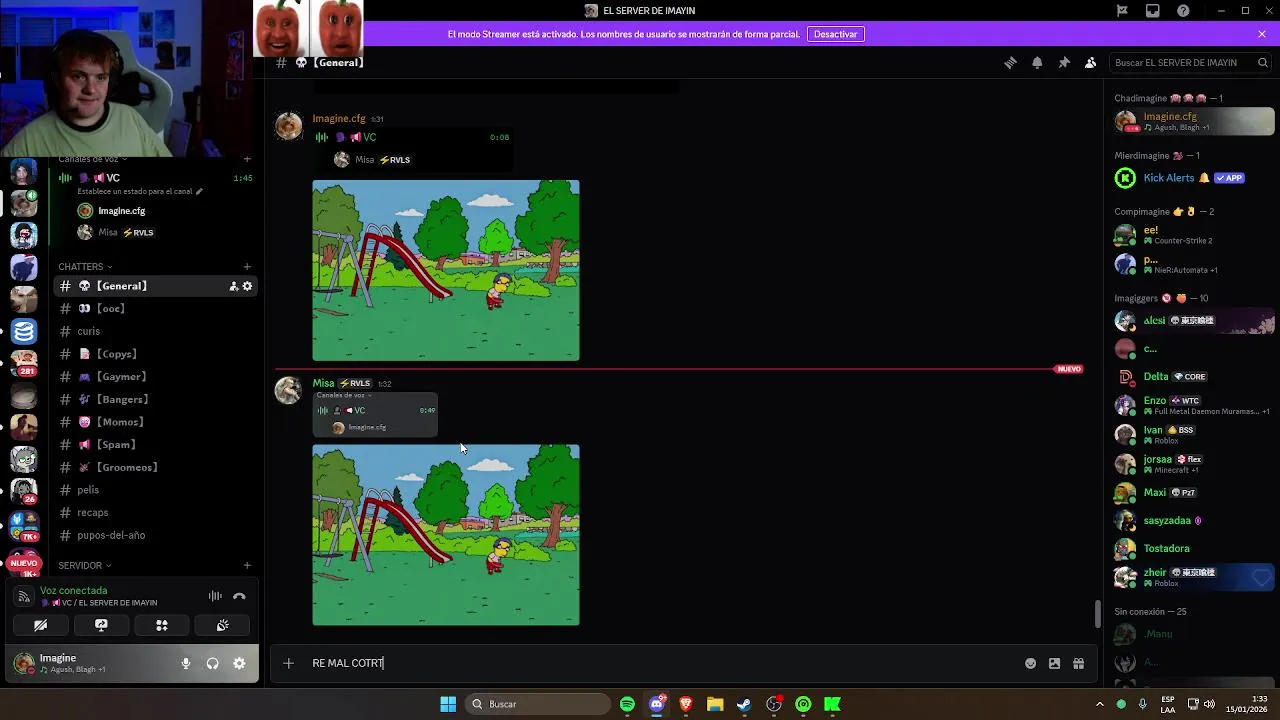Toggle camera off in voice panel

pos(40,625)
